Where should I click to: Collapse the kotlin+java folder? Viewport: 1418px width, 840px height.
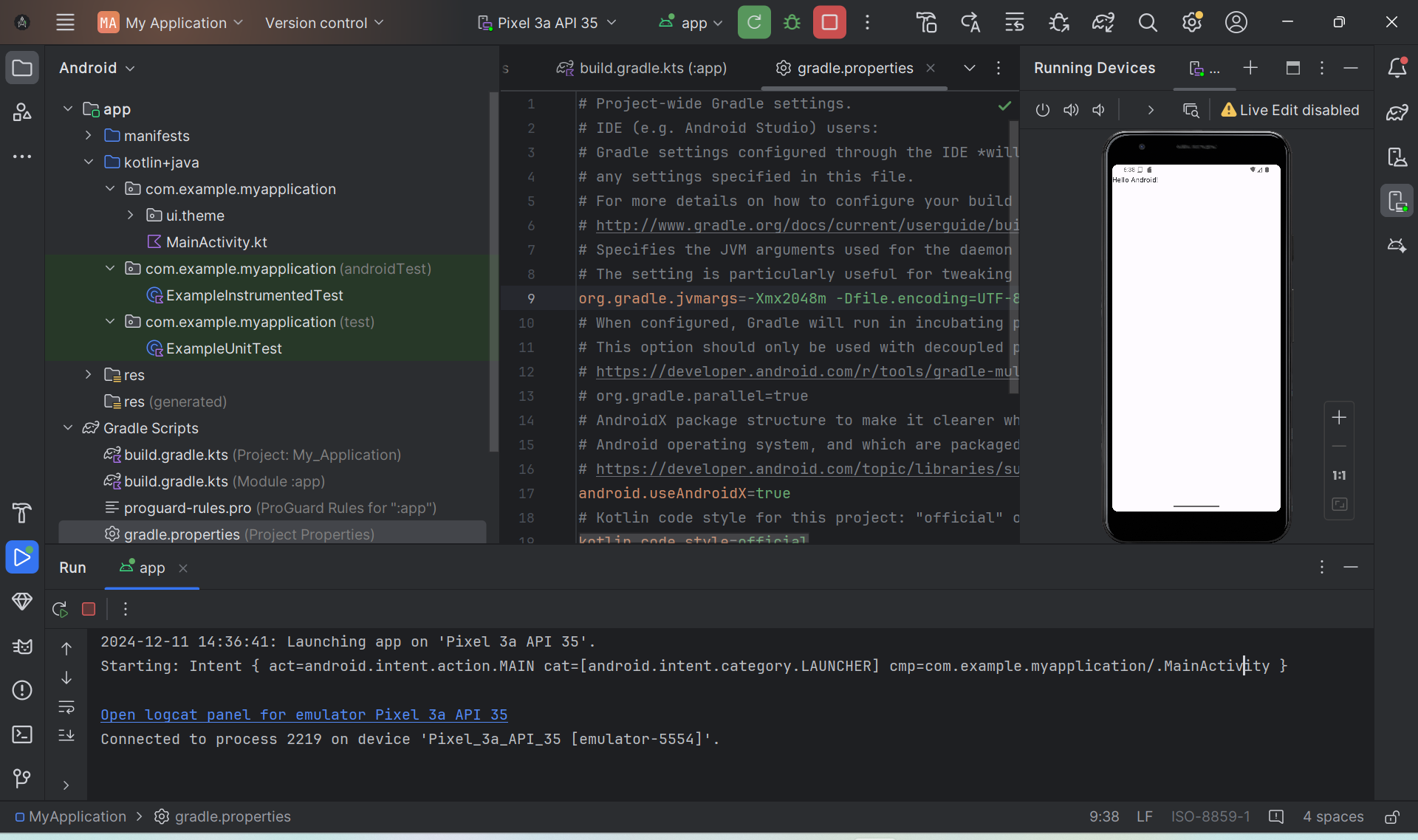[89, 162]
